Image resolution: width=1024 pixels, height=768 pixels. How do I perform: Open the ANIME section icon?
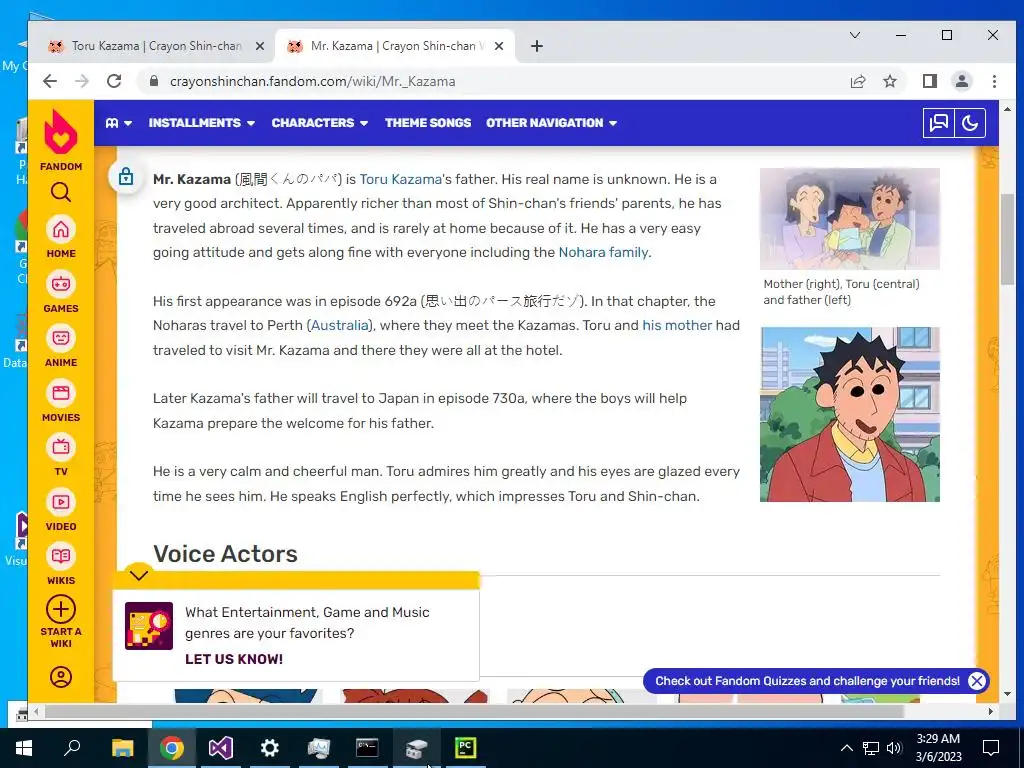61,338
